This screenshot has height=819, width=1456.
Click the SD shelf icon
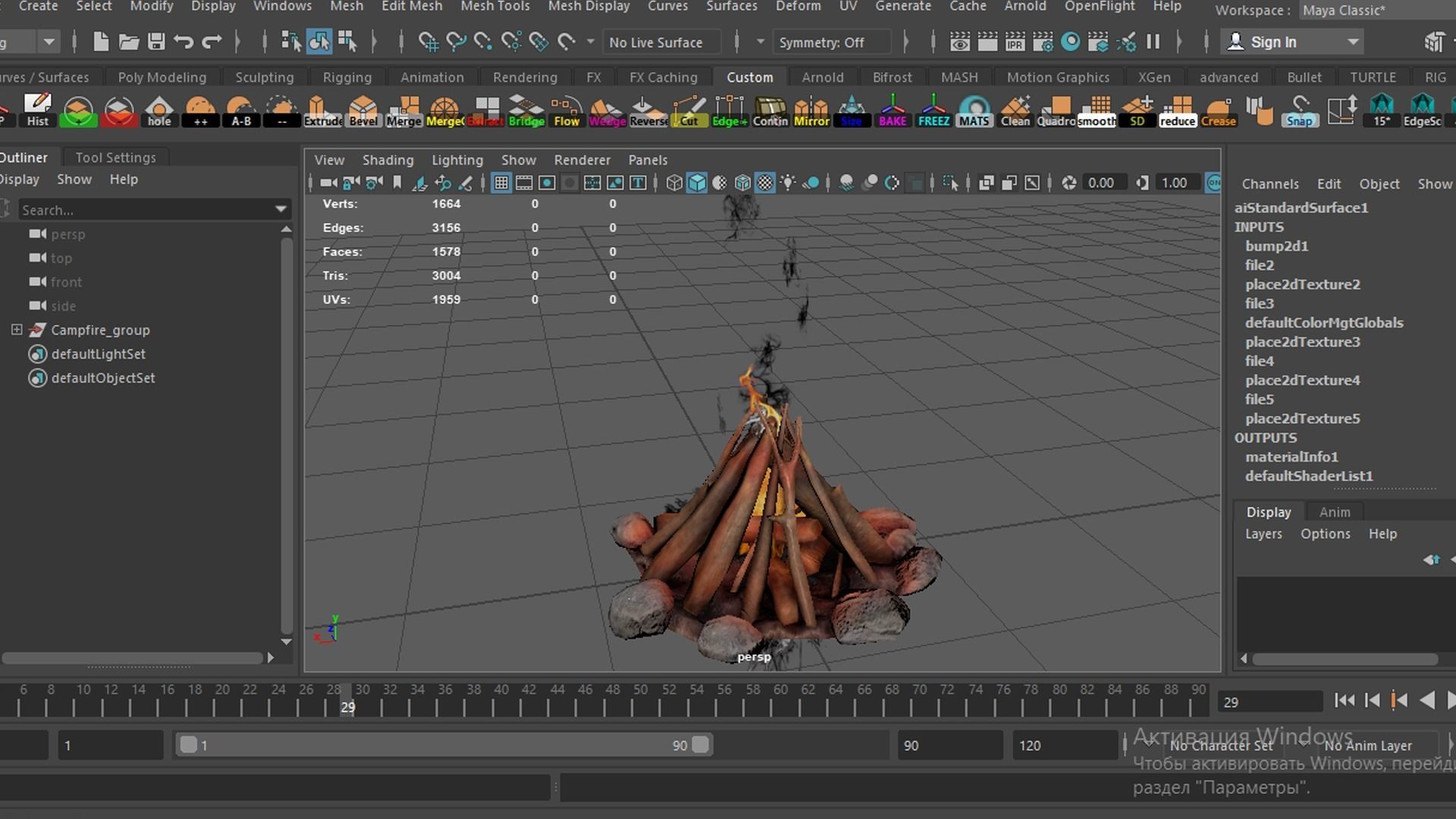[x=1137, y=111]
